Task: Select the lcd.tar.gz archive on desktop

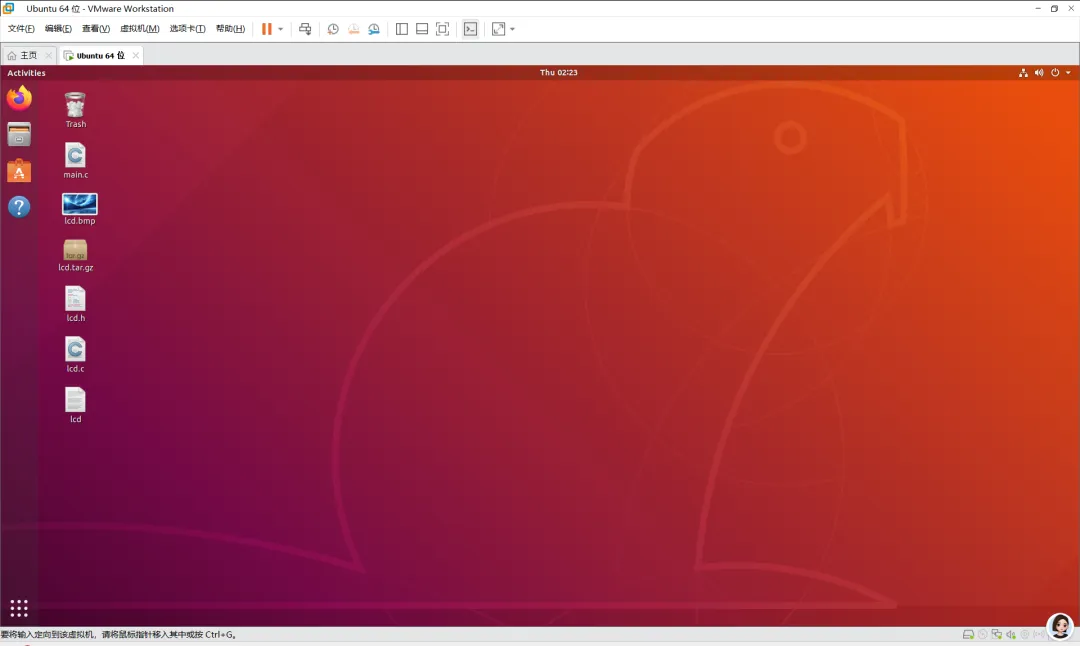Action: click(75, 256)
